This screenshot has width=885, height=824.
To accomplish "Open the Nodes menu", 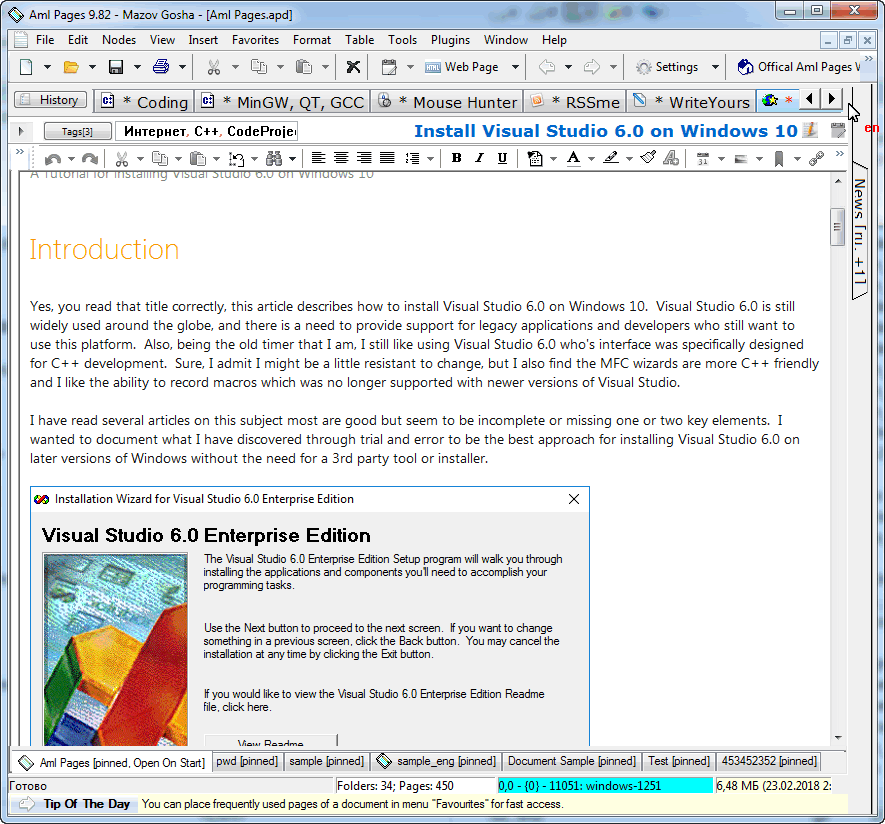I will 119,40.
